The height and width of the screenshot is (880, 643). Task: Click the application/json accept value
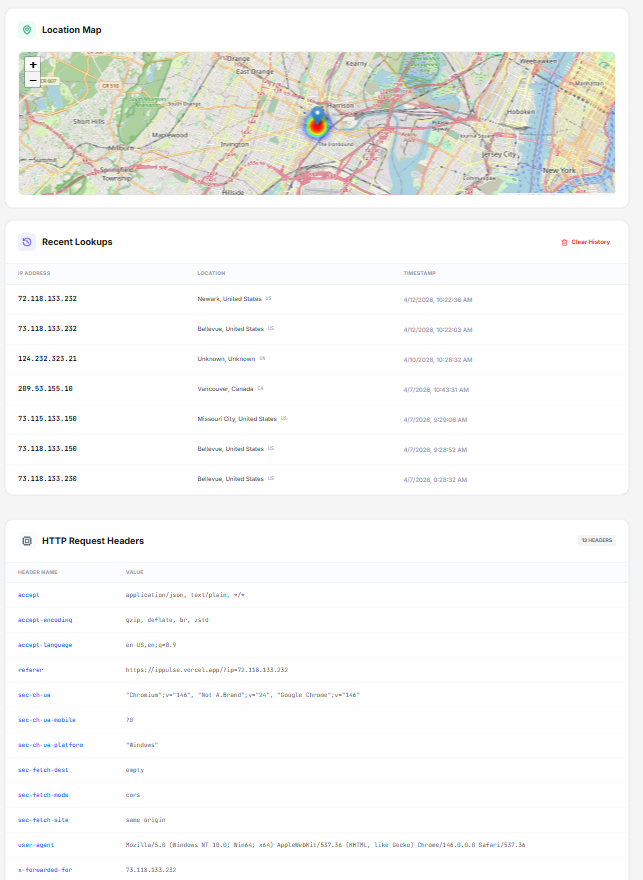[185, 595]
